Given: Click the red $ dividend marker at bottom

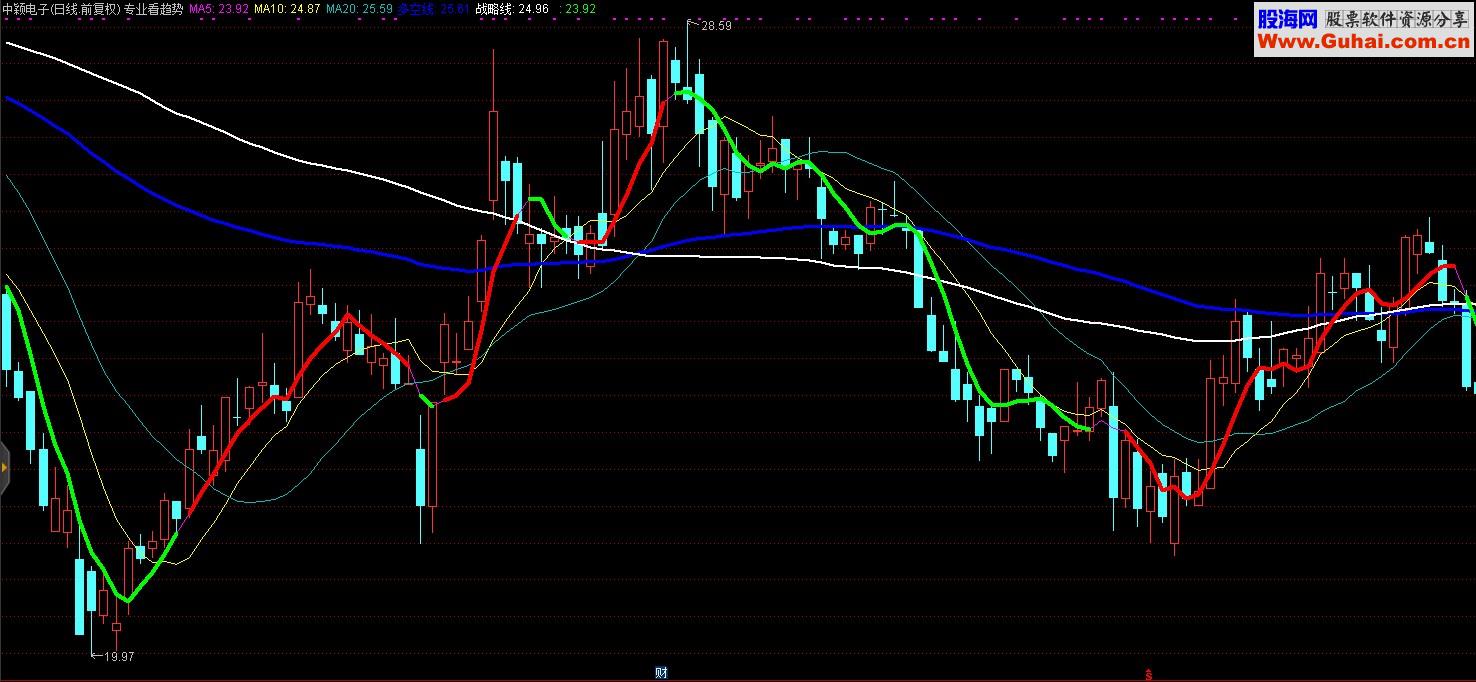Looking at the screenshot, I should click(1148, 674).
